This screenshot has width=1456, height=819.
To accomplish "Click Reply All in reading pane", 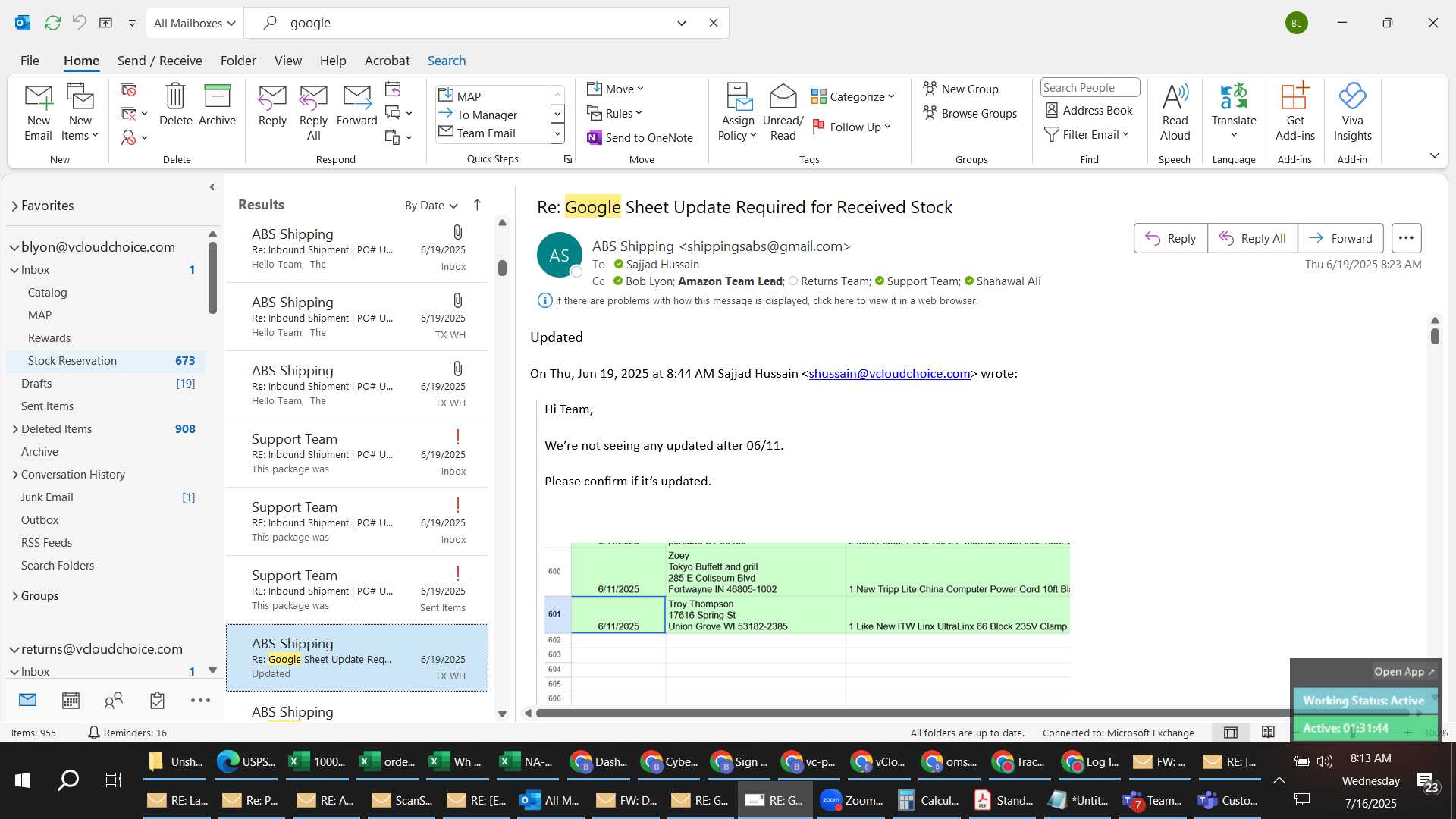I will (x=1252, y=238).
